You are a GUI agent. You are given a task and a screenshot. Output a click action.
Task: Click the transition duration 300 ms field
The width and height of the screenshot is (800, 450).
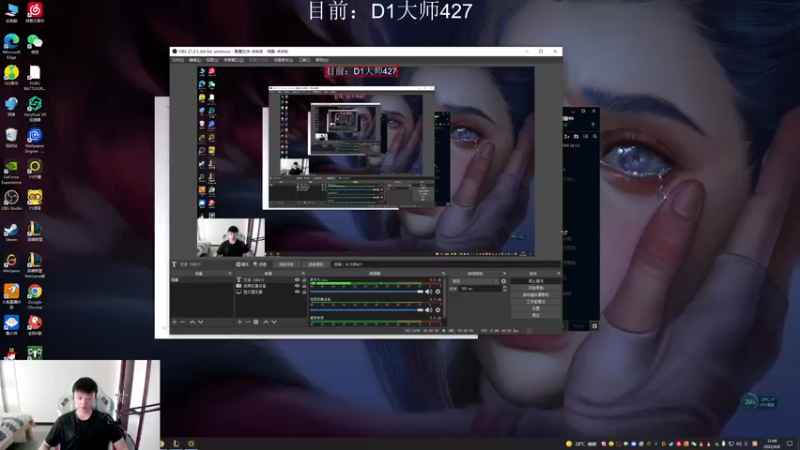(480, 289)
